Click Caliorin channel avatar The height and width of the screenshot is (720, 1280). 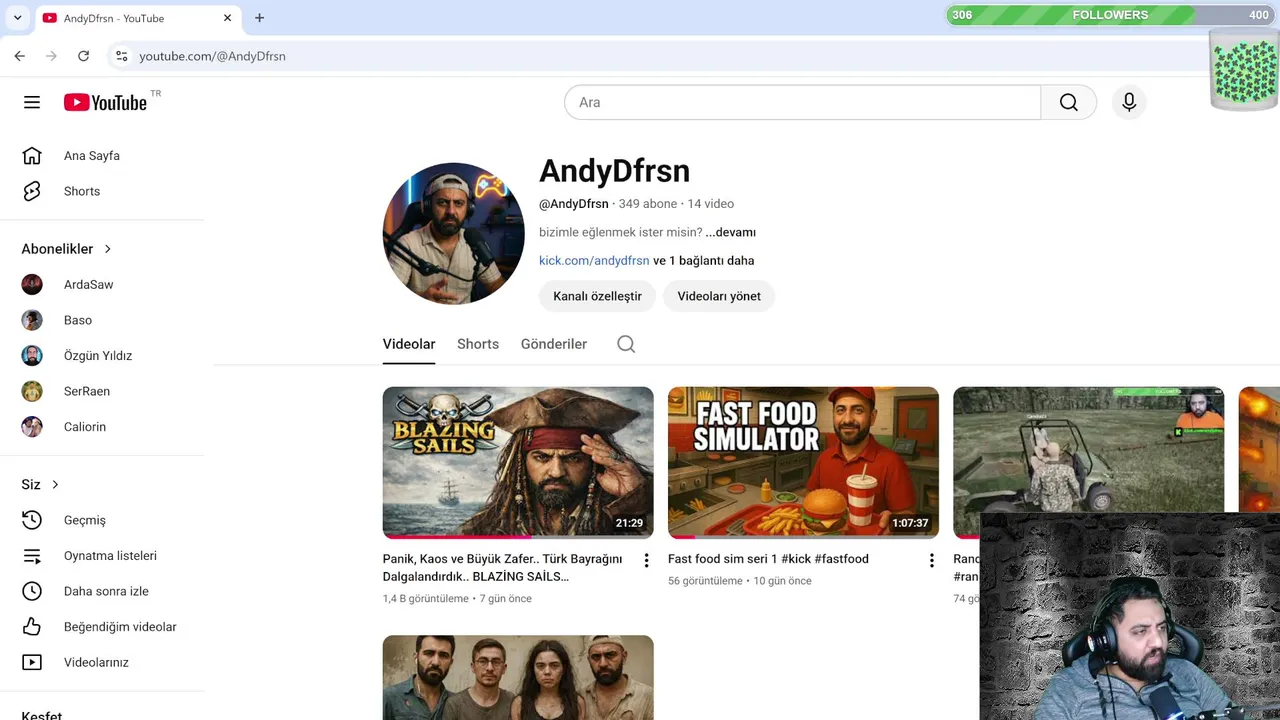click(32, 427)
